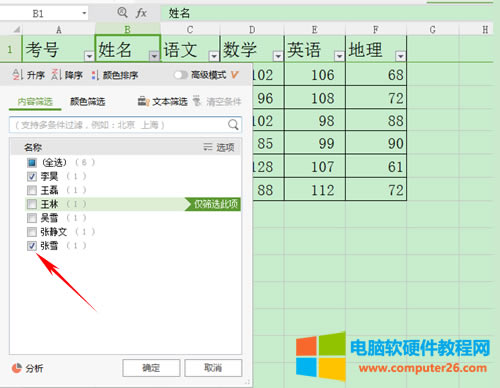Click geography score cell 90
Image resolution: width=500 pixels, height=388 pixels.
pyautogui.click(x=376, y=143)
